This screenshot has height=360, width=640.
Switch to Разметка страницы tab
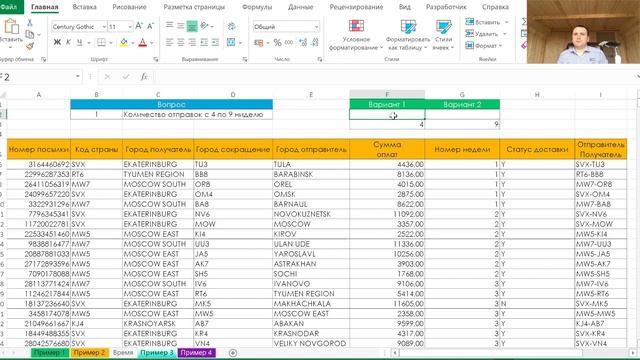click(194, 7)
